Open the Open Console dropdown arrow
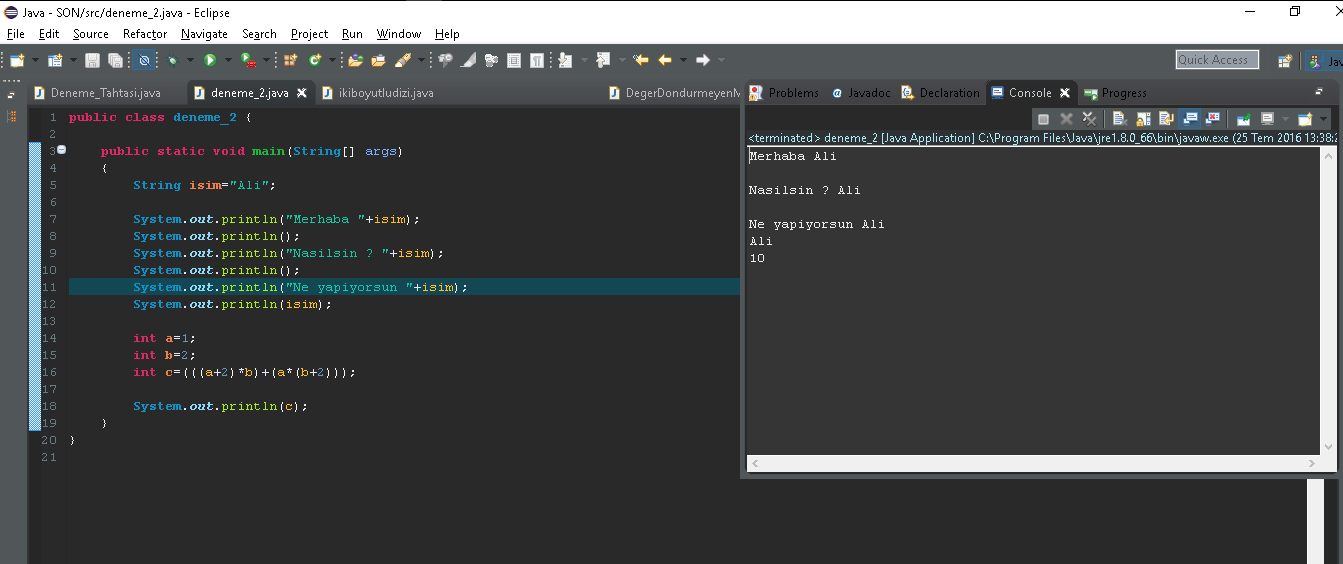Screen dimensions: 1343x564 pos(1323,119)
